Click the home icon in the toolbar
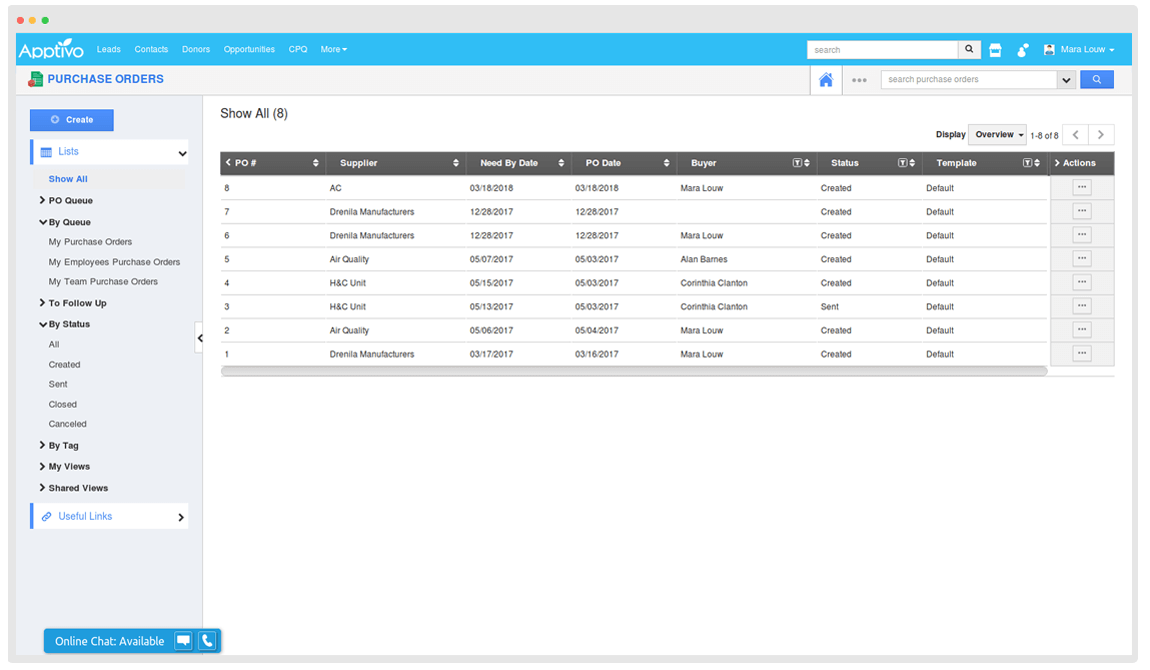 tap(826, 80)
